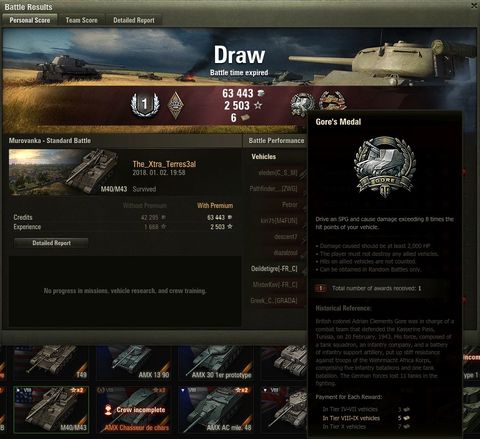Click the diamond-shaped mastery badge icon
The image size is (480, 439).
[x=175, y=106]
